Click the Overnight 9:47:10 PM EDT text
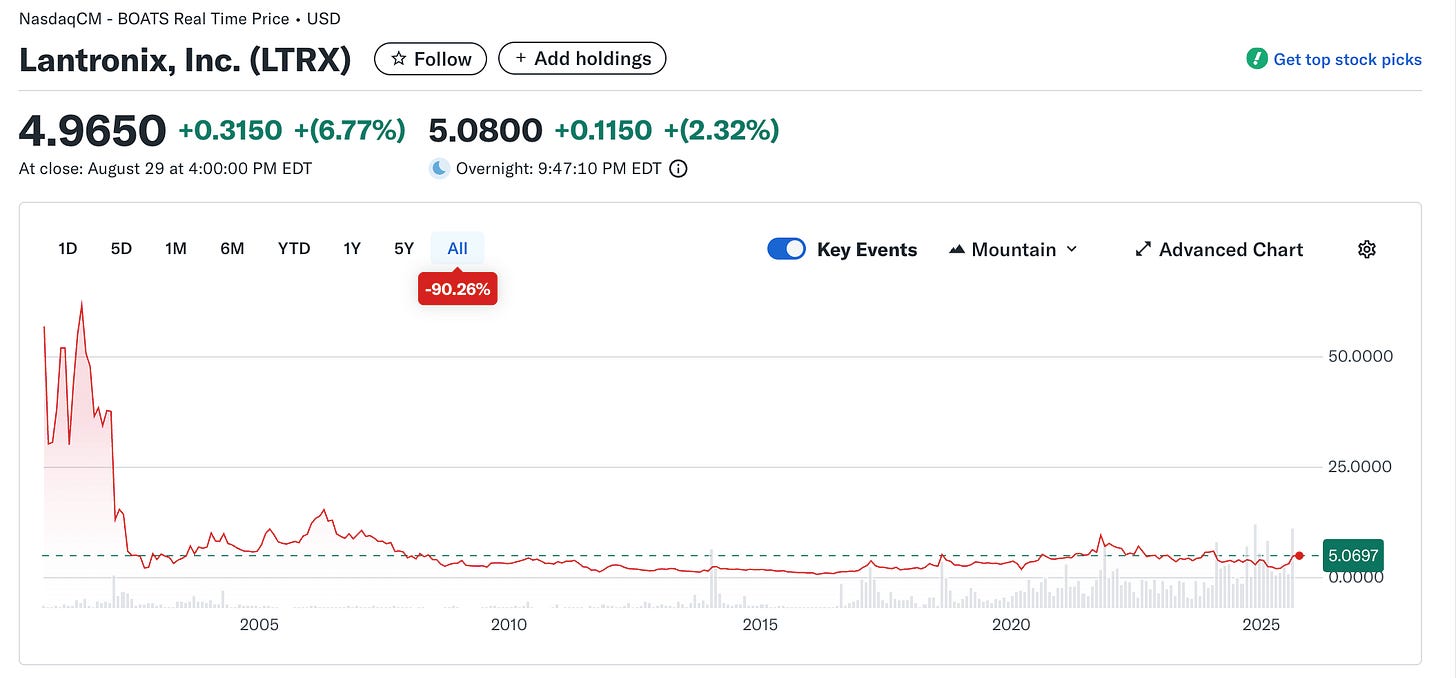This screenshot has width=1456, height=678. pyautogui.click(x=558, y=169)
